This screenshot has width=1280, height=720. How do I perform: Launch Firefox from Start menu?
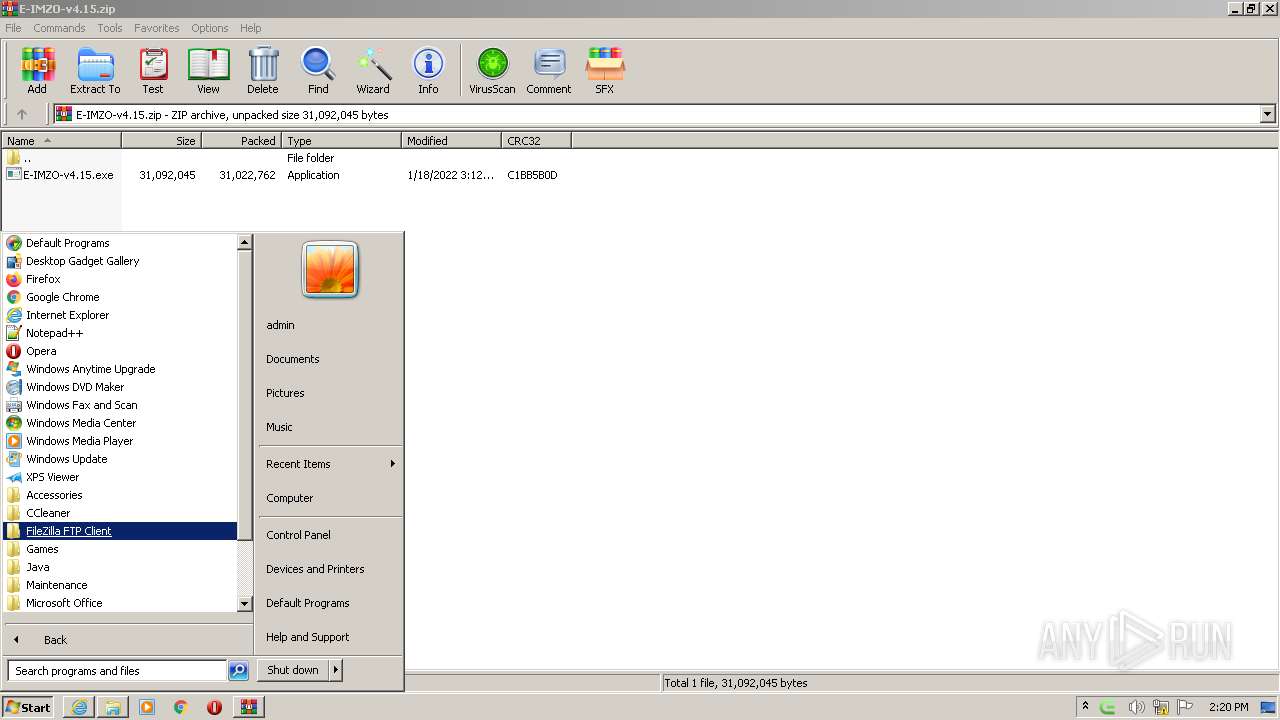(x=120, y=279)
